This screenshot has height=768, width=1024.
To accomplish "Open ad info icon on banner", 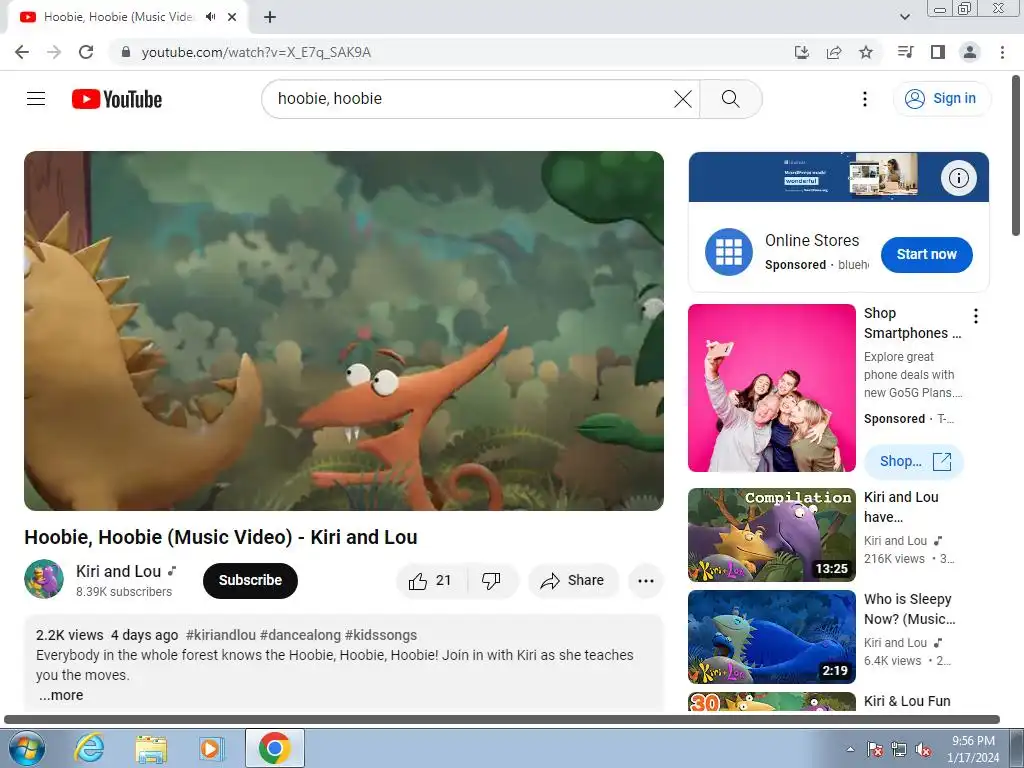I will pyautogui.click(x=958, y=178).
